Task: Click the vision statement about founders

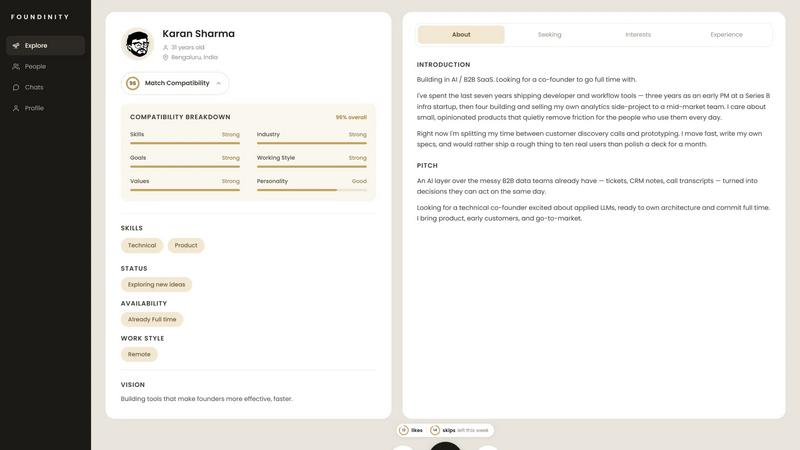Action: pyautogui.click(x=207, y=399)
